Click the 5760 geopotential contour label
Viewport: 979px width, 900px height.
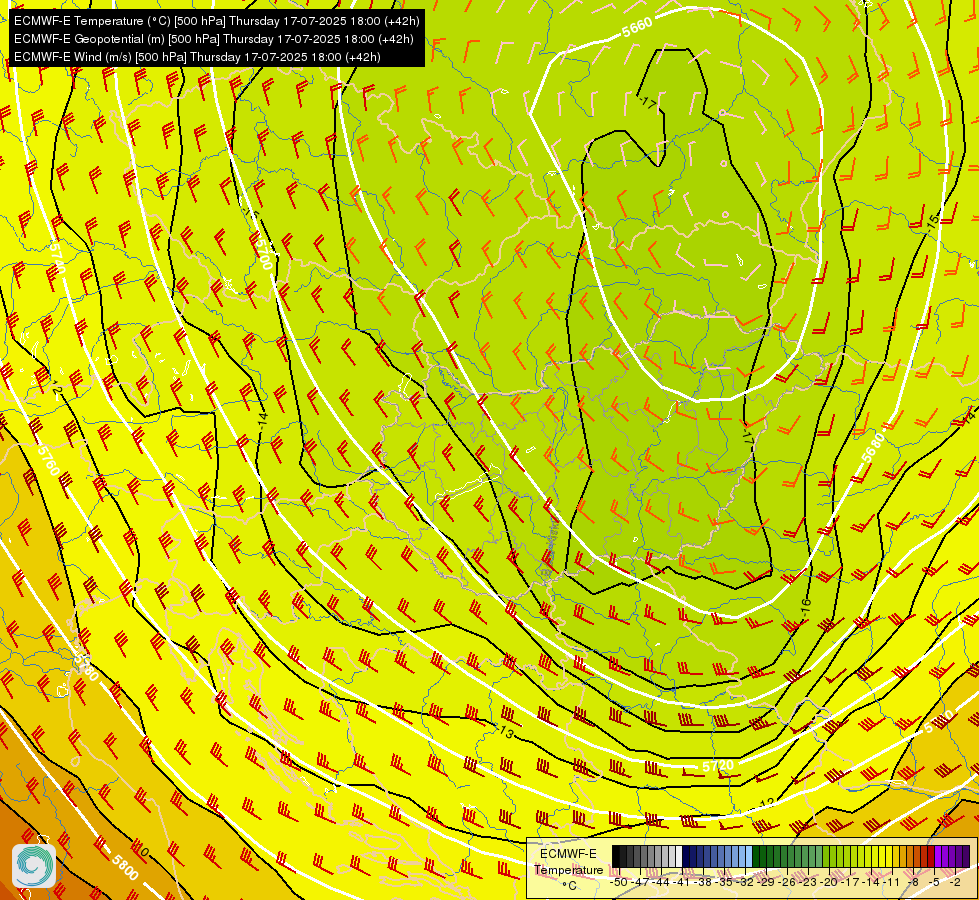coord(48,461)
